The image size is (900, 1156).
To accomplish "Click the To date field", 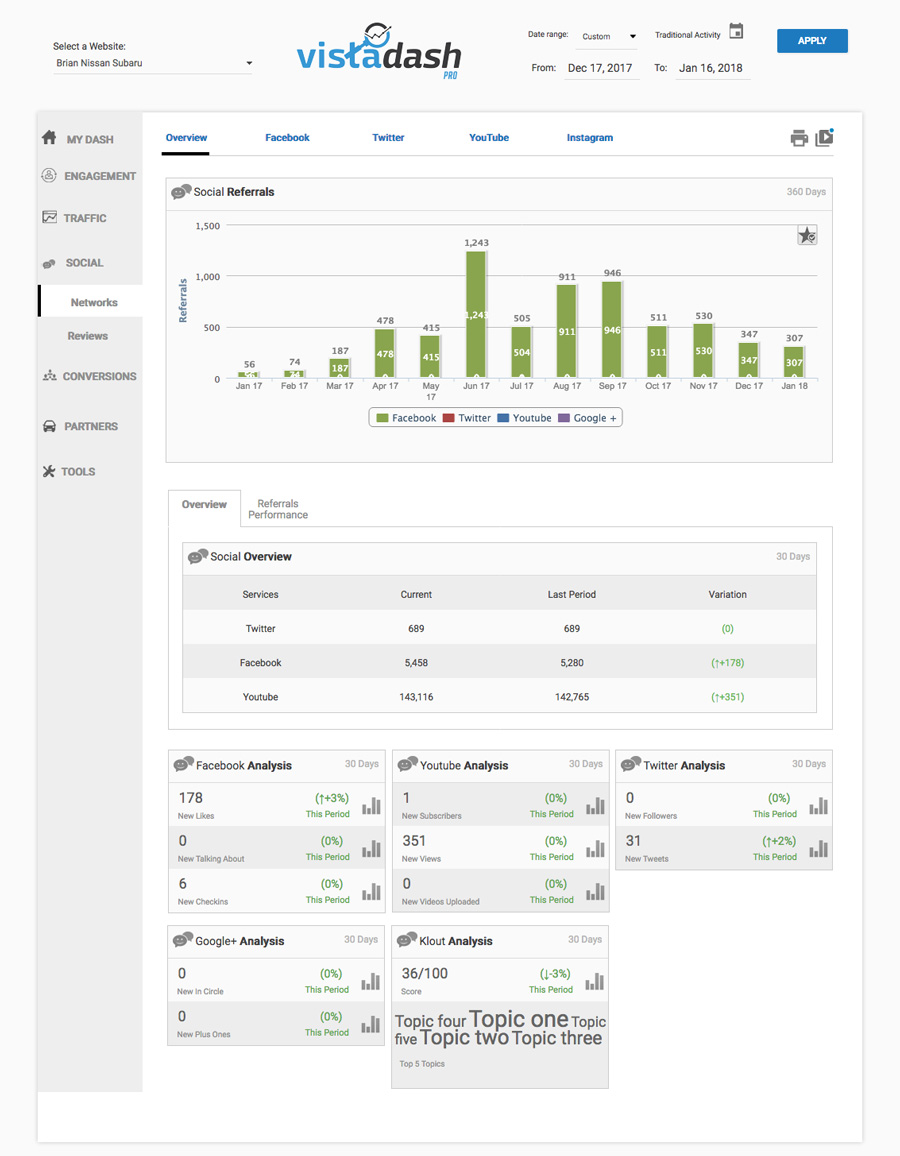I will click(x=711, y=68).
